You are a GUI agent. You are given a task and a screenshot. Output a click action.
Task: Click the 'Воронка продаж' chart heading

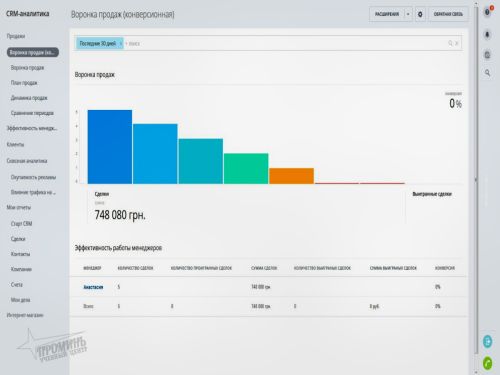[x=95, y=75]
